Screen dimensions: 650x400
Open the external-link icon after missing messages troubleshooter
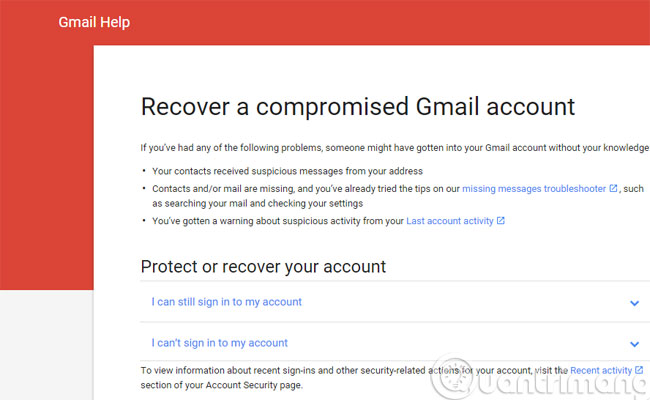614,188
